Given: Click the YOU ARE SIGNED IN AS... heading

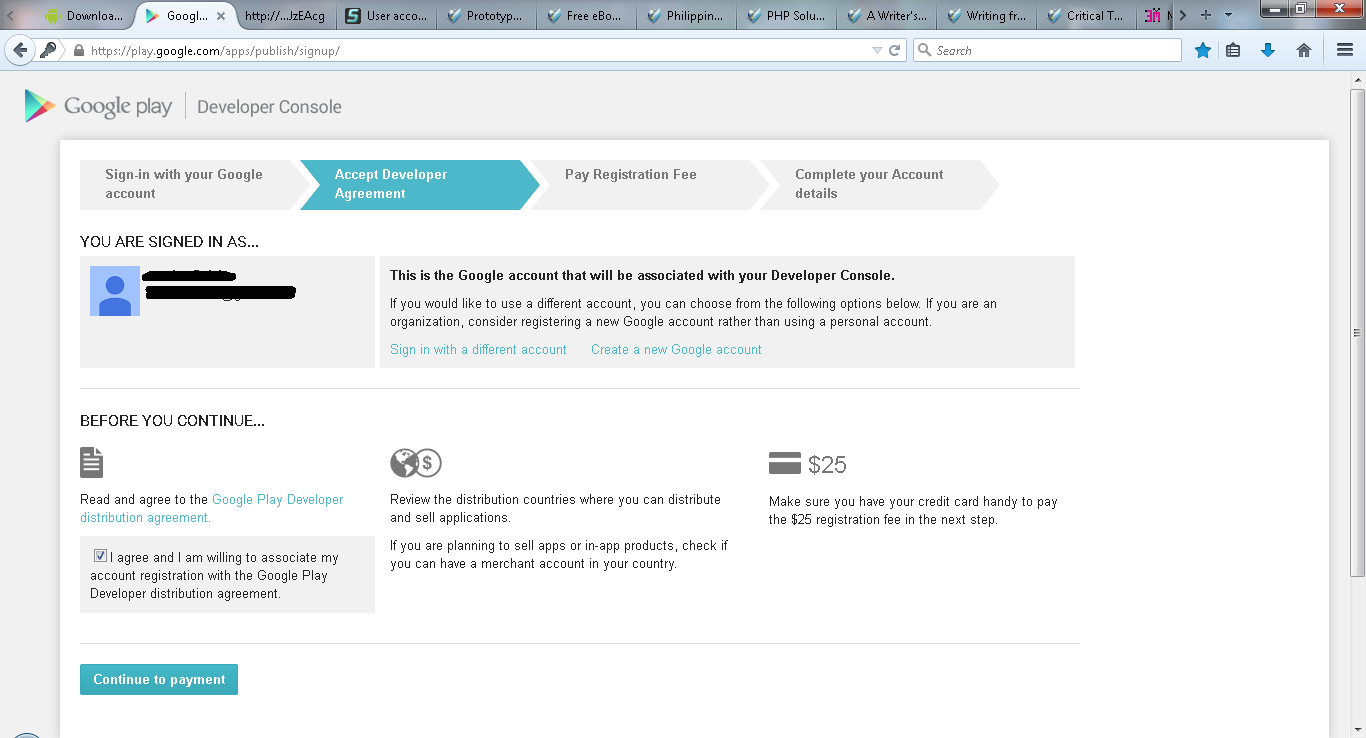Looking at the screenshot, I should [170, 241].
